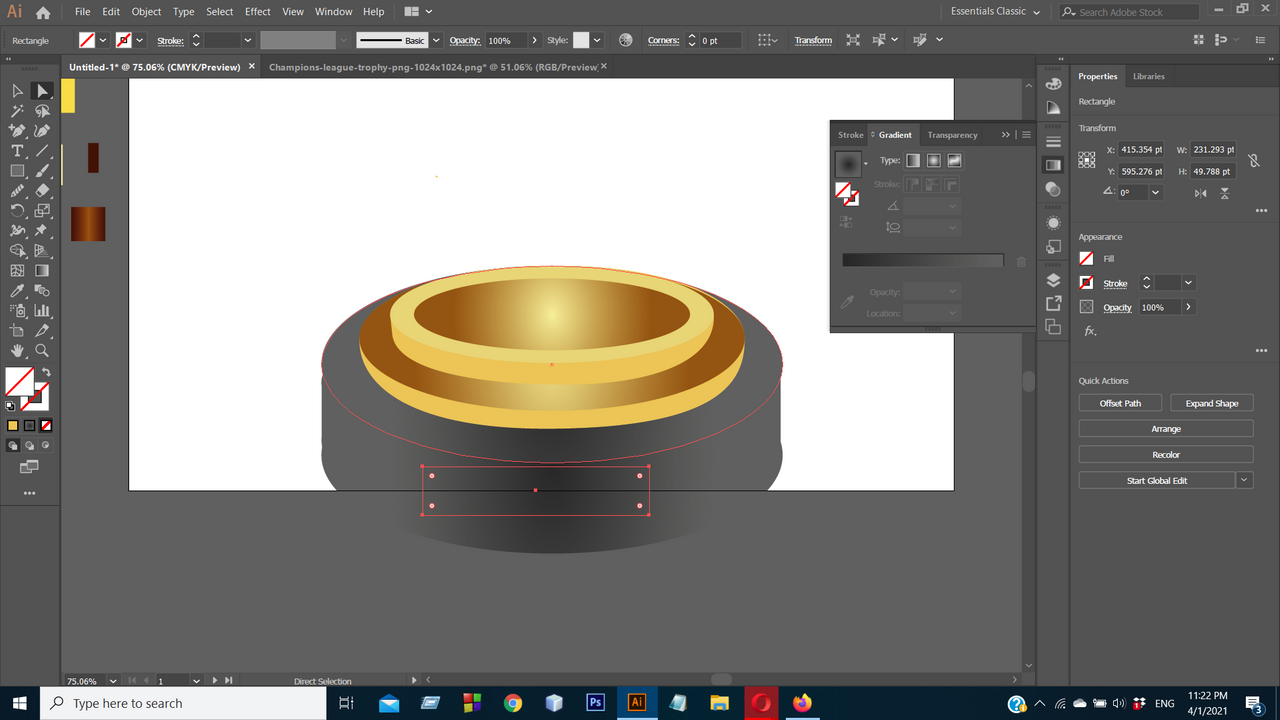This screenshot has height=720, width=1280.
Task: Select the Blend tool
Action: point(42,291)
